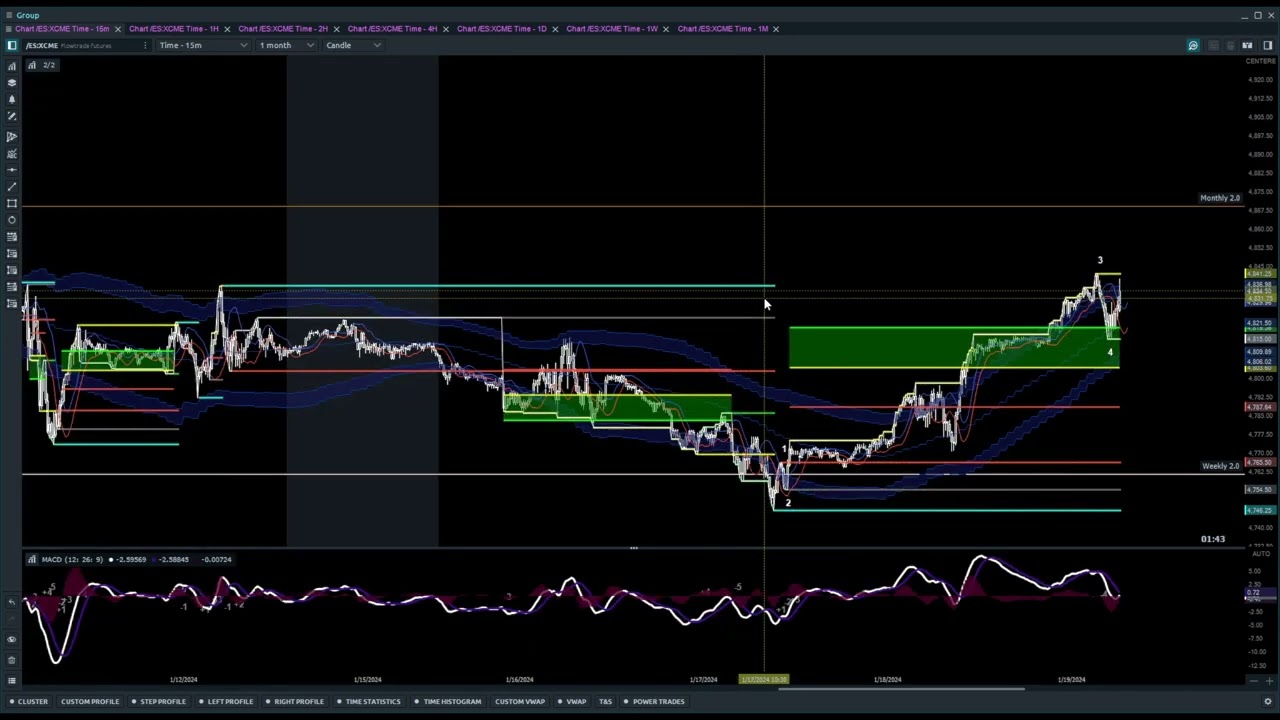
Task: Click the time axis zoom-out minus button
Action: coord(1253,681)
